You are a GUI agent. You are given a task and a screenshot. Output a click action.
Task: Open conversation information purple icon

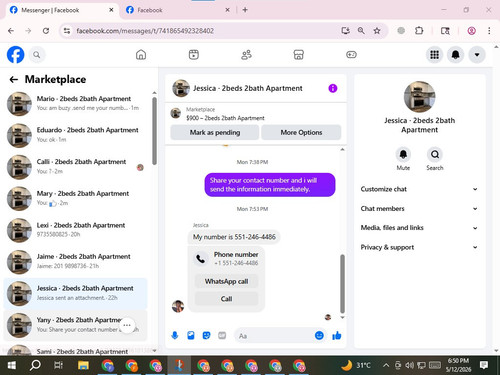(333, 88)
